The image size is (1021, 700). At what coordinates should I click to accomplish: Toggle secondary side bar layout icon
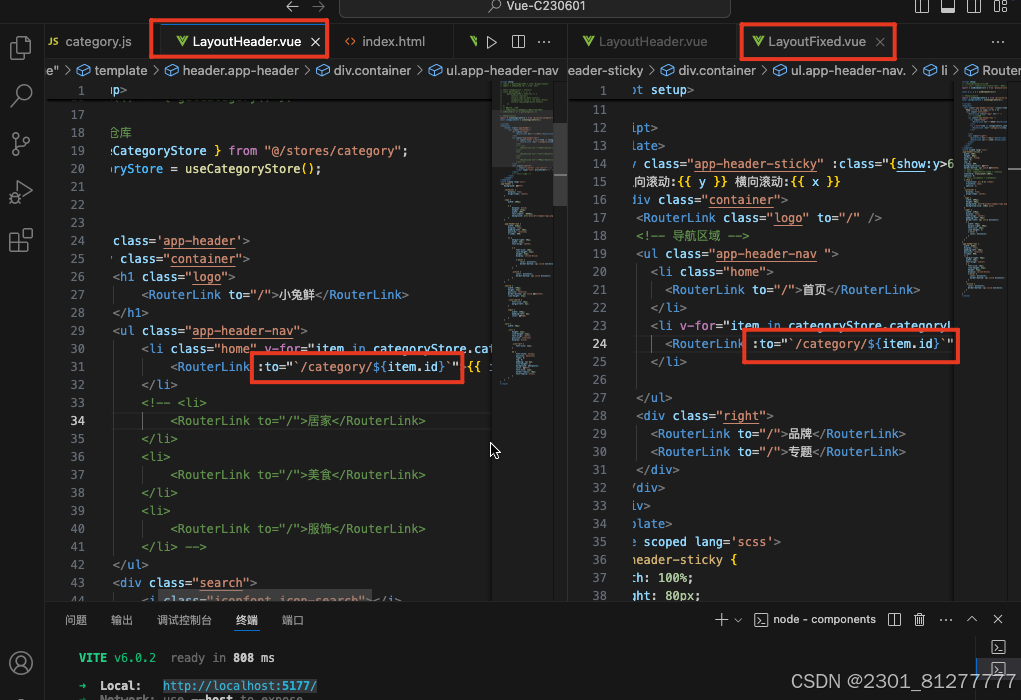tap(974, 7)
